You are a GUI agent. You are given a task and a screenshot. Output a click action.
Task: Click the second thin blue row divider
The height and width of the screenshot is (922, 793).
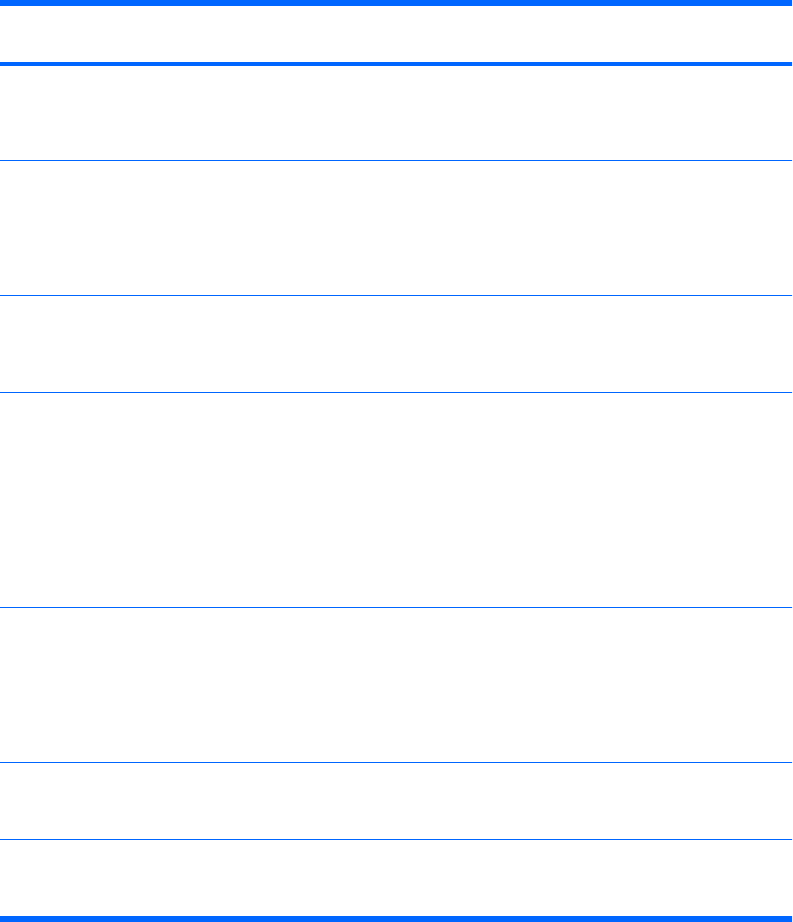396,295
